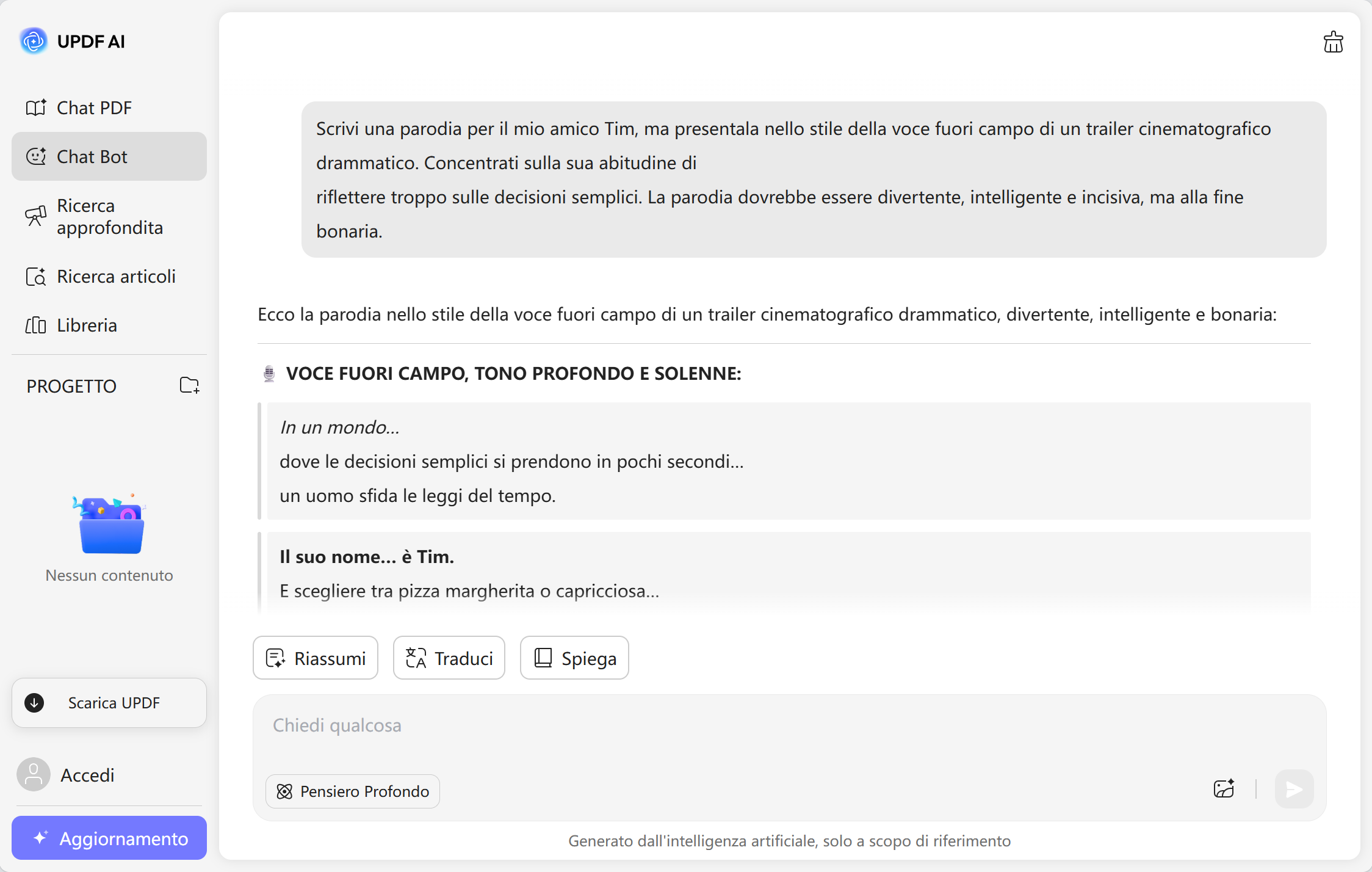
Task: Open Ricerca approfondita
Action: click(x=109, y=217)
